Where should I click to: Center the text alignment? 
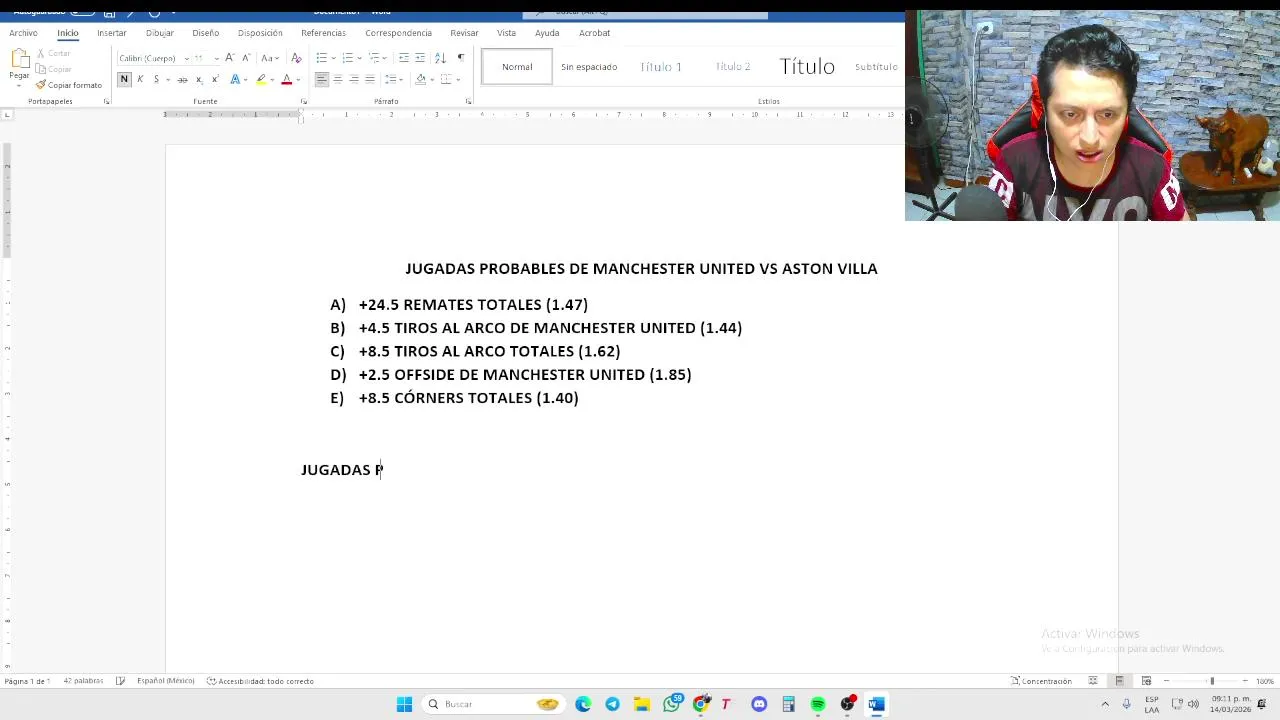338,79
